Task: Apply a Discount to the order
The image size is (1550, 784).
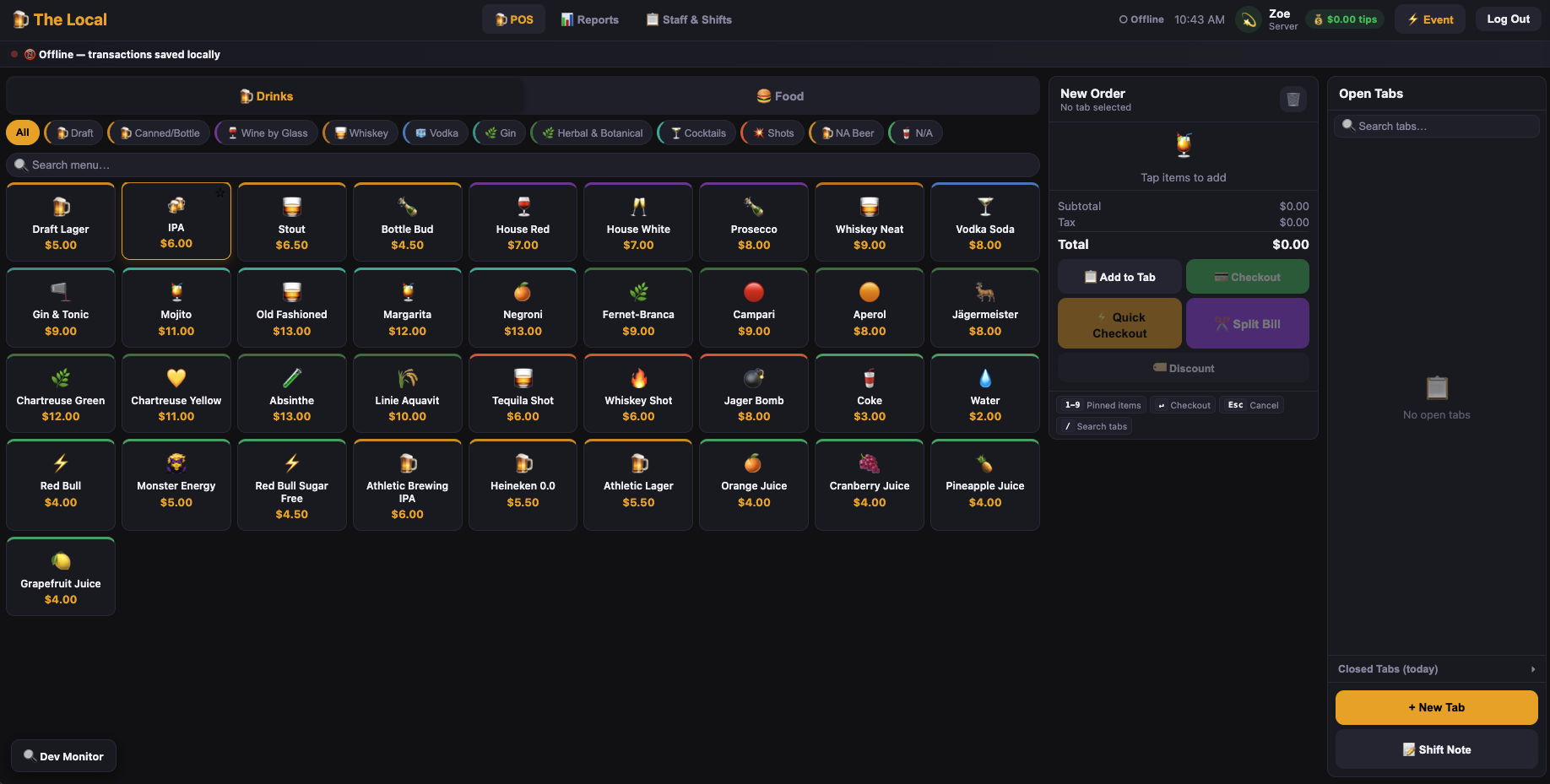Action: click(1184, 368)
